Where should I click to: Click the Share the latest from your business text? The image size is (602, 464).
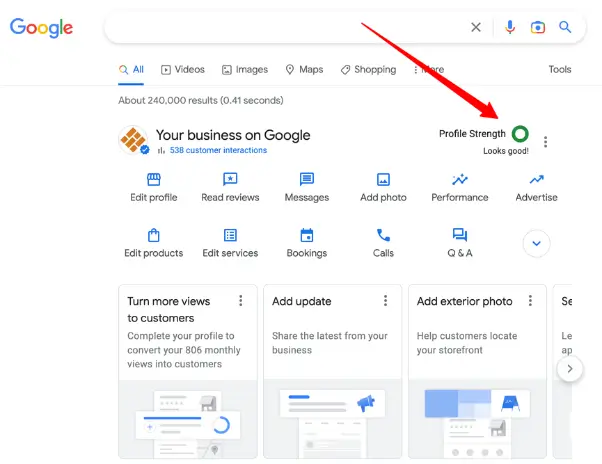coord(330,343)
